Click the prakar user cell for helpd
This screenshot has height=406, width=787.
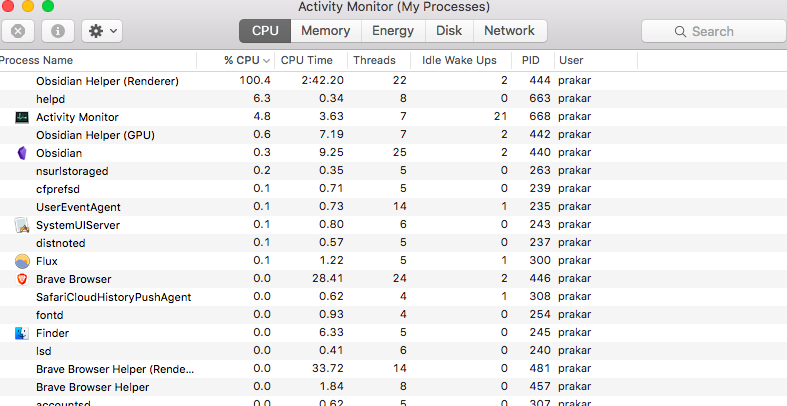click(x=574, y=98)
